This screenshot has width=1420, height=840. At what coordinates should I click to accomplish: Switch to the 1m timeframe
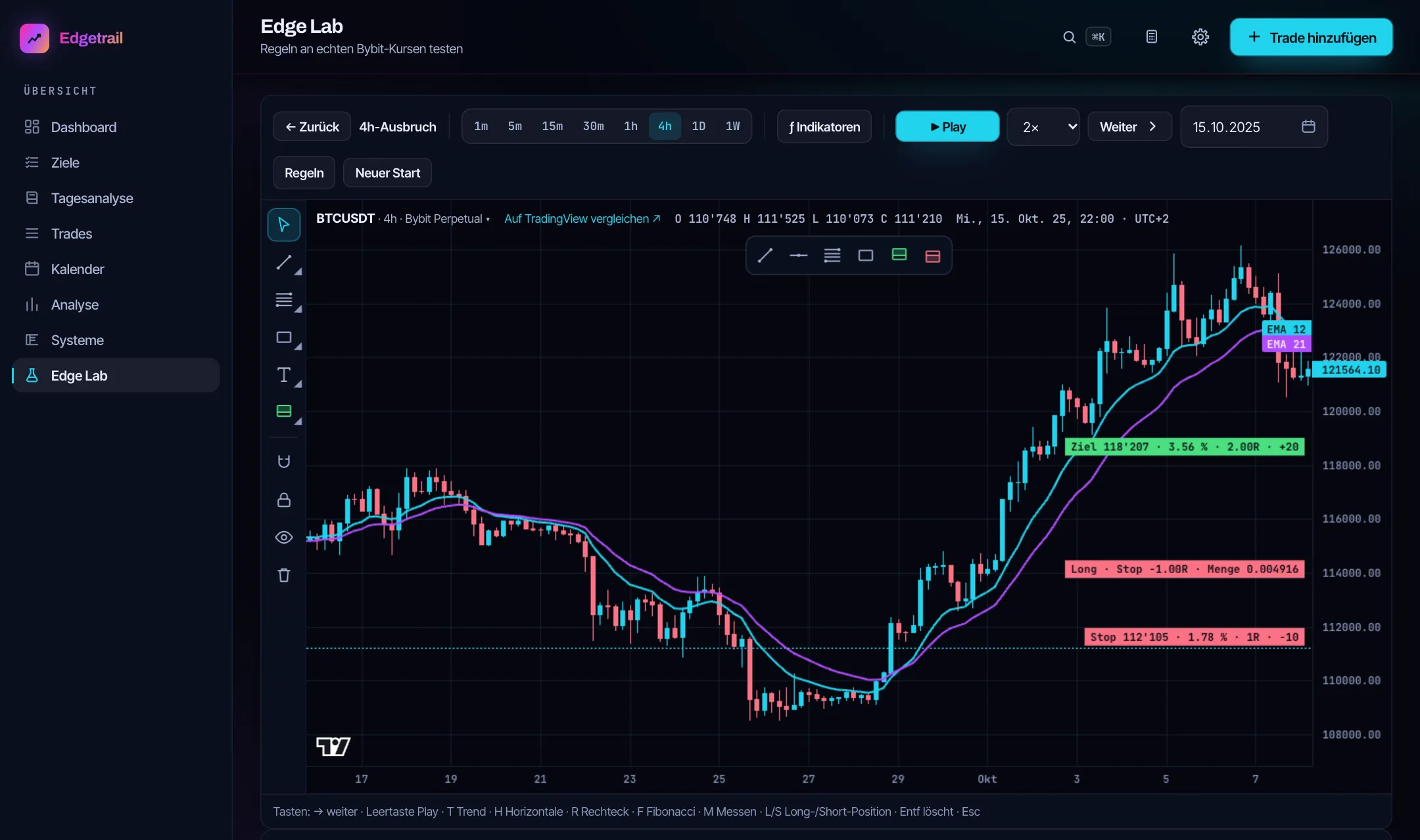click(x=481, y=126)
